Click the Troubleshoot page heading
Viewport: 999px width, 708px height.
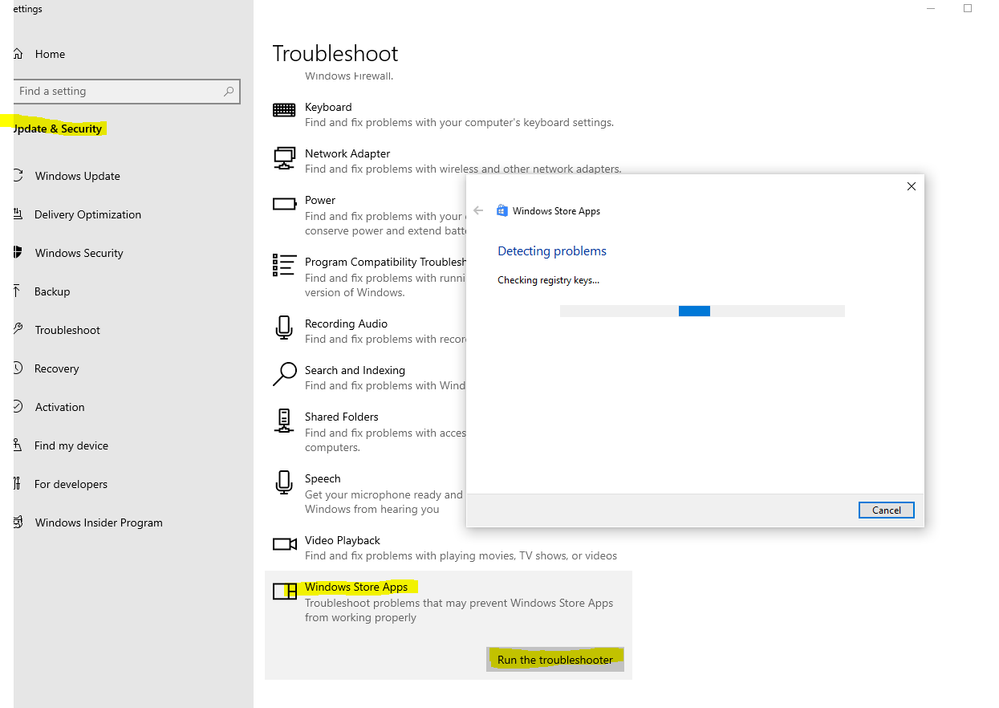point(335,54)
